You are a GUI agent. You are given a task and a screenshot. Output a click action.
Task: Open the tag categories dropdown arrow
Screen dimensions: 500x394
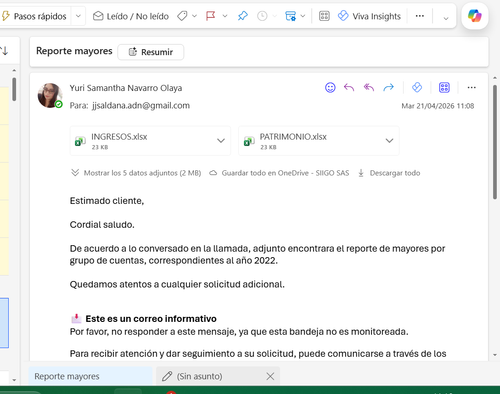pos(194,16)
